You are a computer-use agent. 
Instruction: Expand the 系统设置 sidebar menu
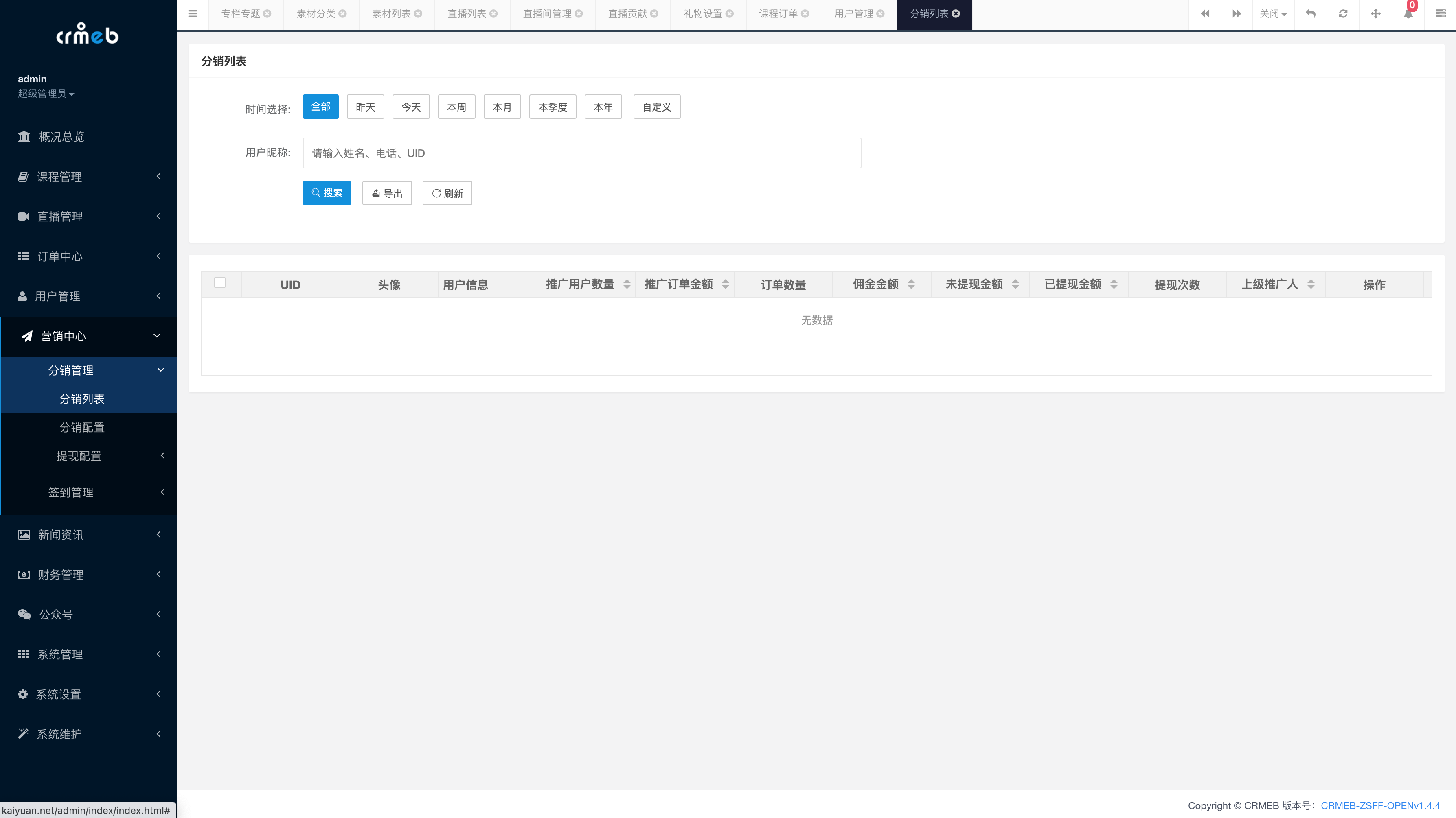click(x=88, y=694)
